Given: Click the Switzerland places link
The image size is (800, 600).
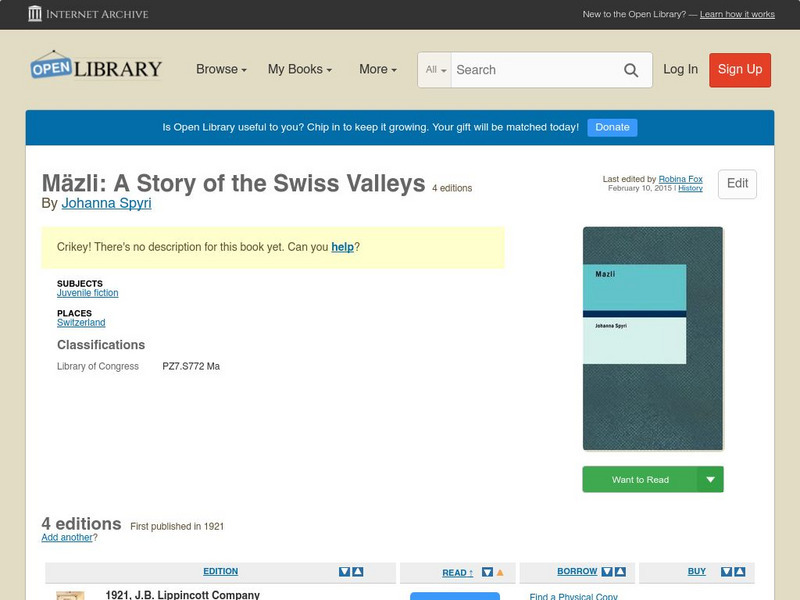Looking at the screenshot, I should (x=80, y=322).
